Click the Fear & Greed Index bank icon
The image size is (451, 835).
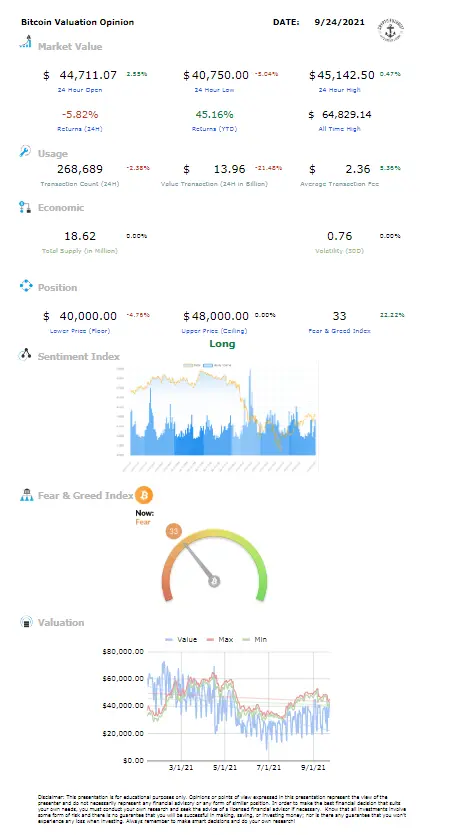[26, 495]
